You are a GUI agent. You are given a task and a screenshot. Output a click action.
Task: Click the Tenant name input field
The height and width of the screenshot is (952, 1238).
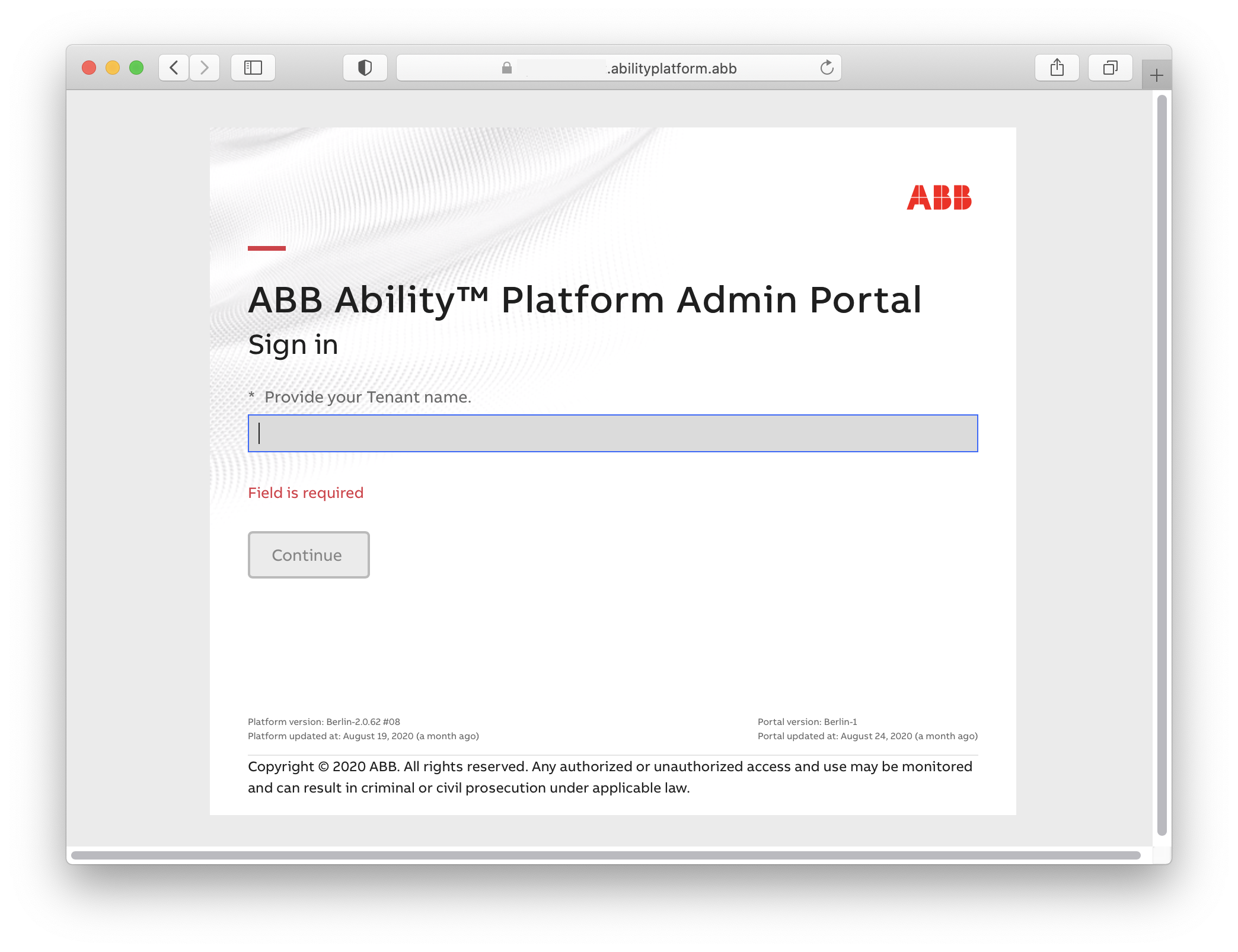pyautogui.click(x=613, y=433)
